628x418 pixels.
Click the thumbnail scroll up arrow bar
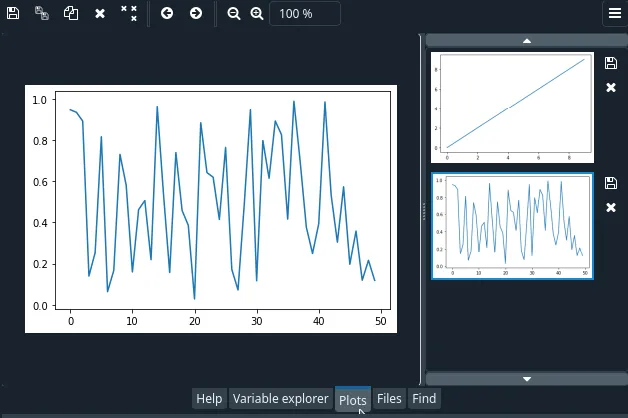(x=527, y=41)
